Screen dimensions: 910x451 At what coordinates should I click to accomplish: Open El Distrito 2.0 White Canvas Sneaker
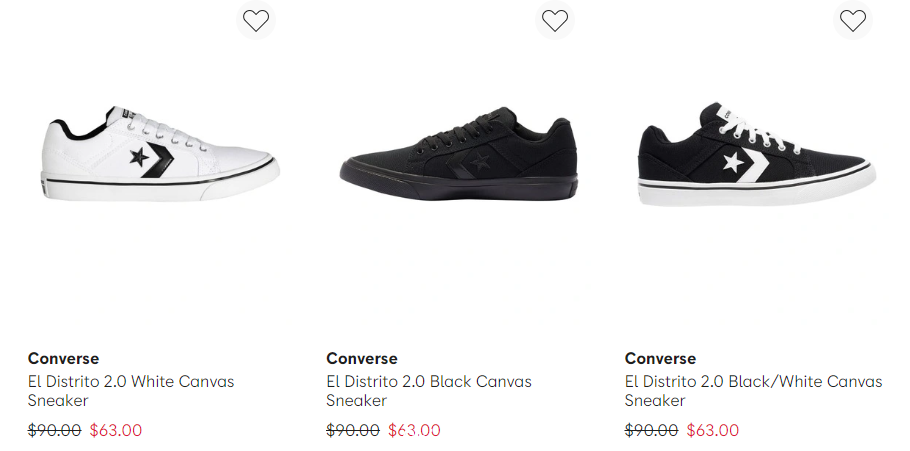coord(131,391)
